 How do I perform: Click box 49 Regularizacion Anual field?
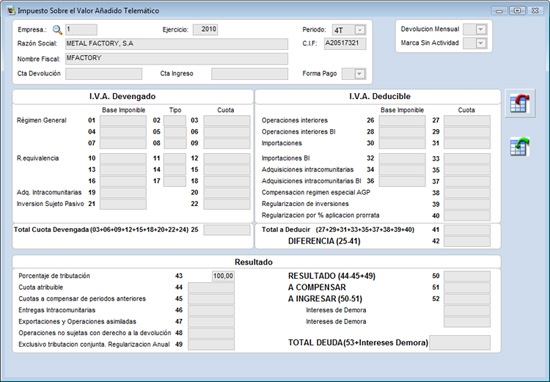tap(211, 344)
